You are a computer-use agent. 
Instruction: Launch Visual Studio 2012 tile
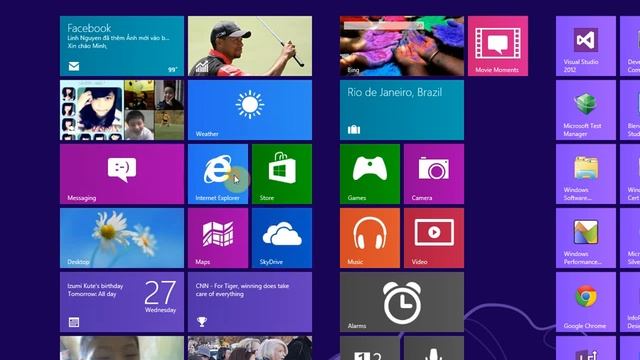[x=586, y=46]
